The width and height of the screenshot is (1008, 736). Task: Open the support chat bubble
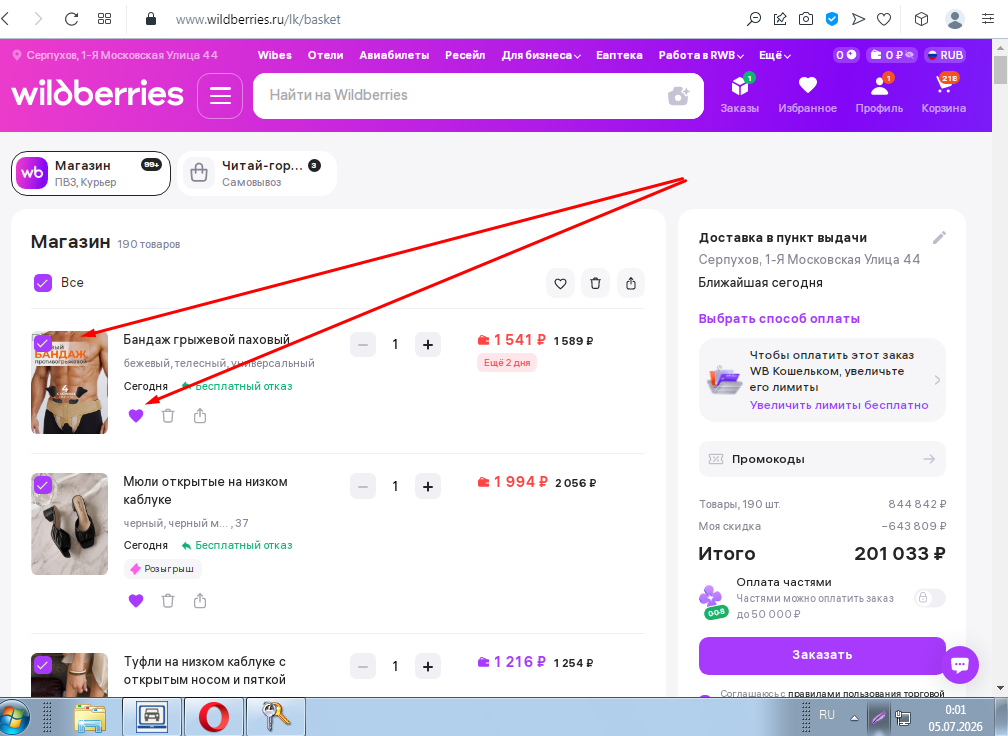pyautogui.click(x=960, y=664)
